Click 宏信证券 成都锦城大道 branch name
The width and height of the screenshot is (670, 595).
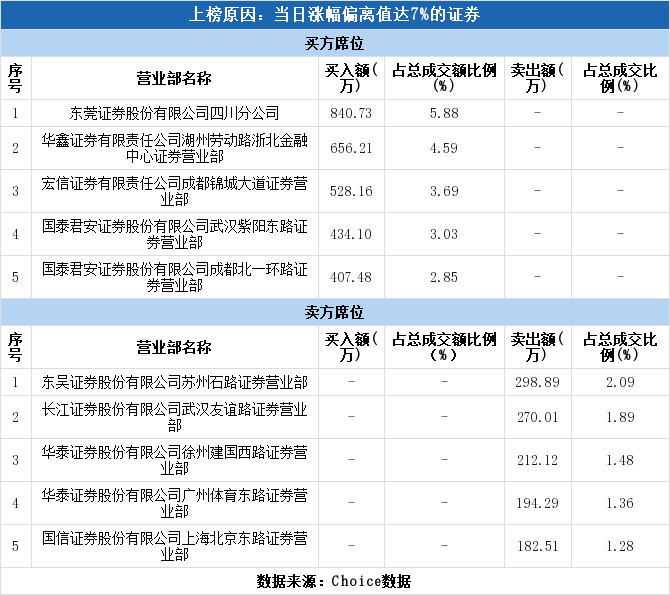click(x=174, y=191)
